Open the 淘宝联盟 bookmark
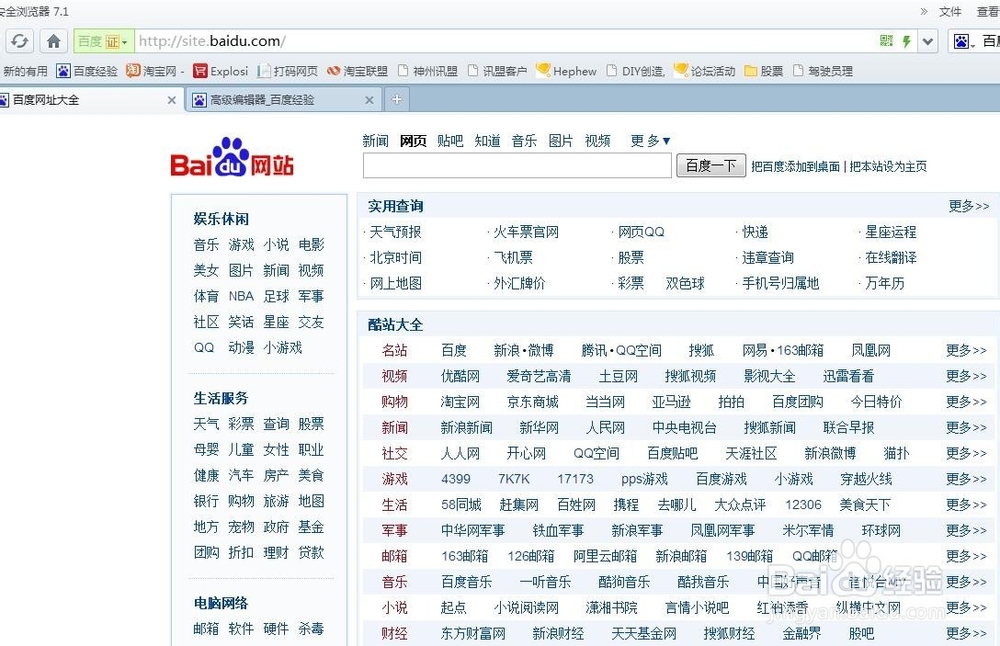 click(357, 71)
